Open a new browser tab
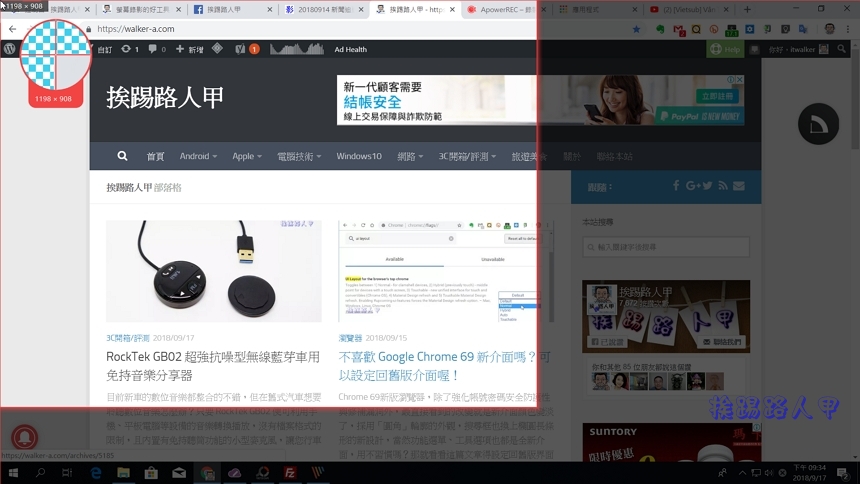860x484 pixels. coord(747,9)
